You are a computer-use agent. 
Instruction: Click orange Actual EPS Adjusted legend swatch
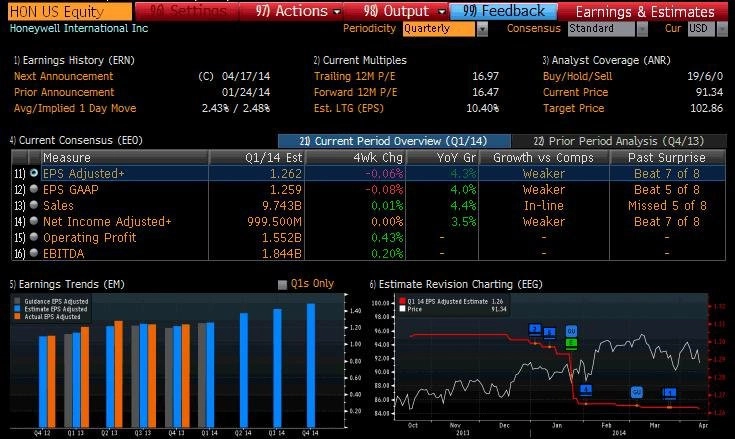tap(17, 316)
